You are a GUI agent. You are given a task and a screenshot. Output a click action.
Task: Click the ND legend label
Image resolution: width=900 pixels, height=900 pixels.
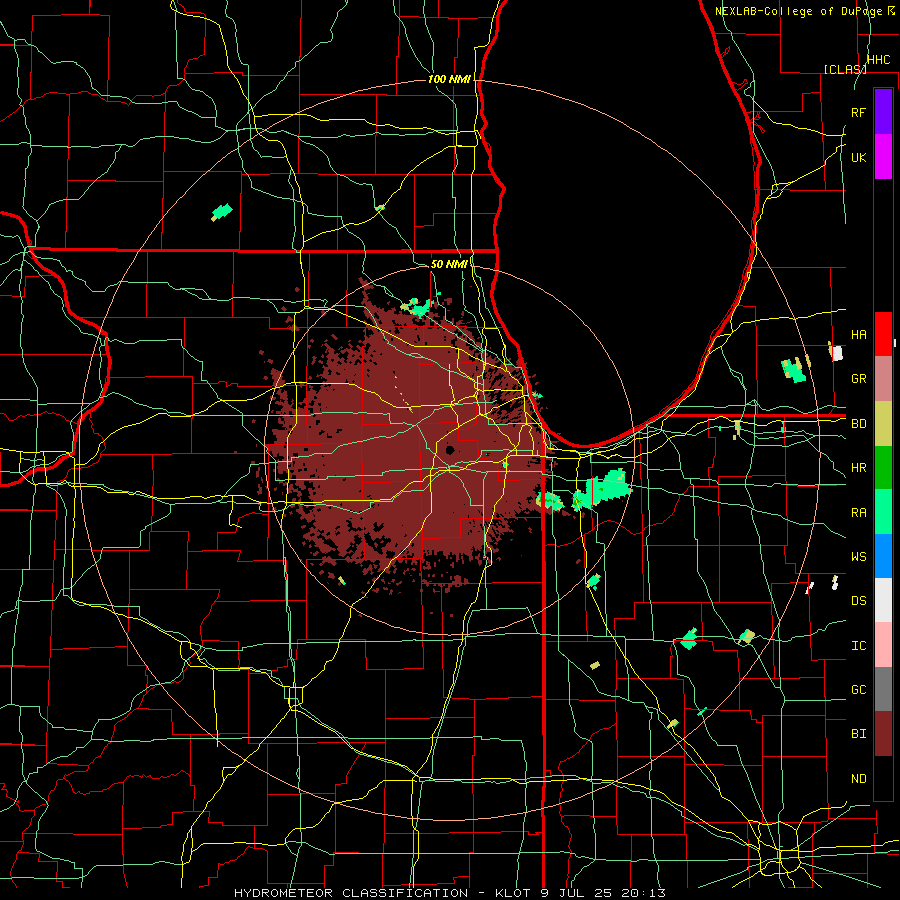point(859,779)
